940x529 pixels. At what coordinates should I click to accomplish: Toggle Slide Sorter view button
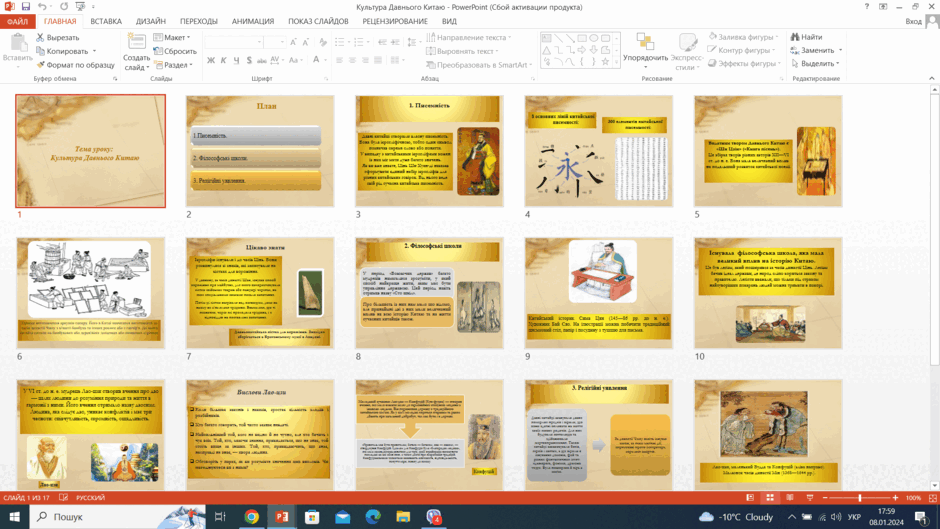click(x=770, y=498)
